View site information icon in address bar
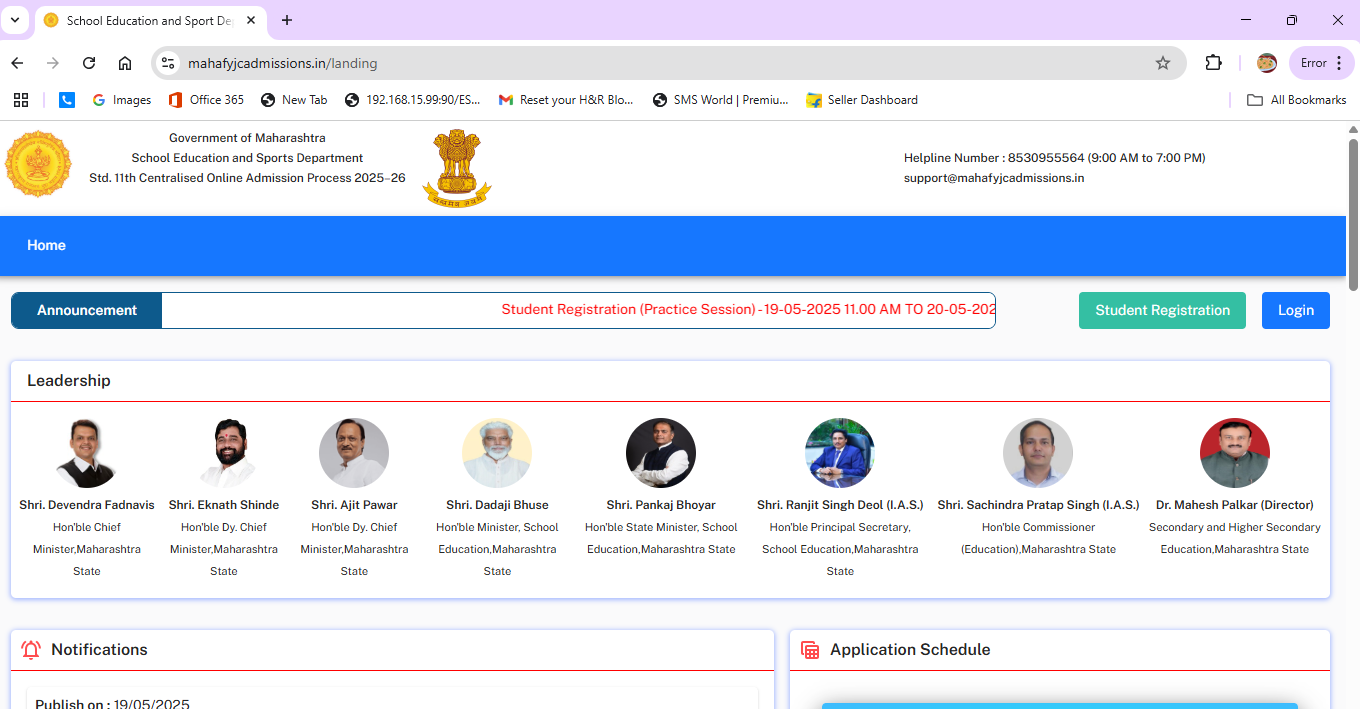Screen dimensions: 1360x709 pos(168,63)
